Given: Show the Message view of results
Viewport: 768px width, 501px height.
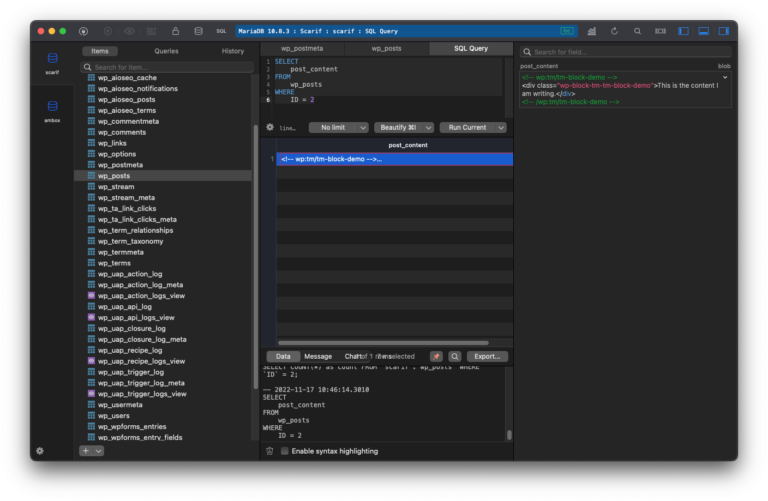Looking at the screenshot, I should [x=318, y=356].
